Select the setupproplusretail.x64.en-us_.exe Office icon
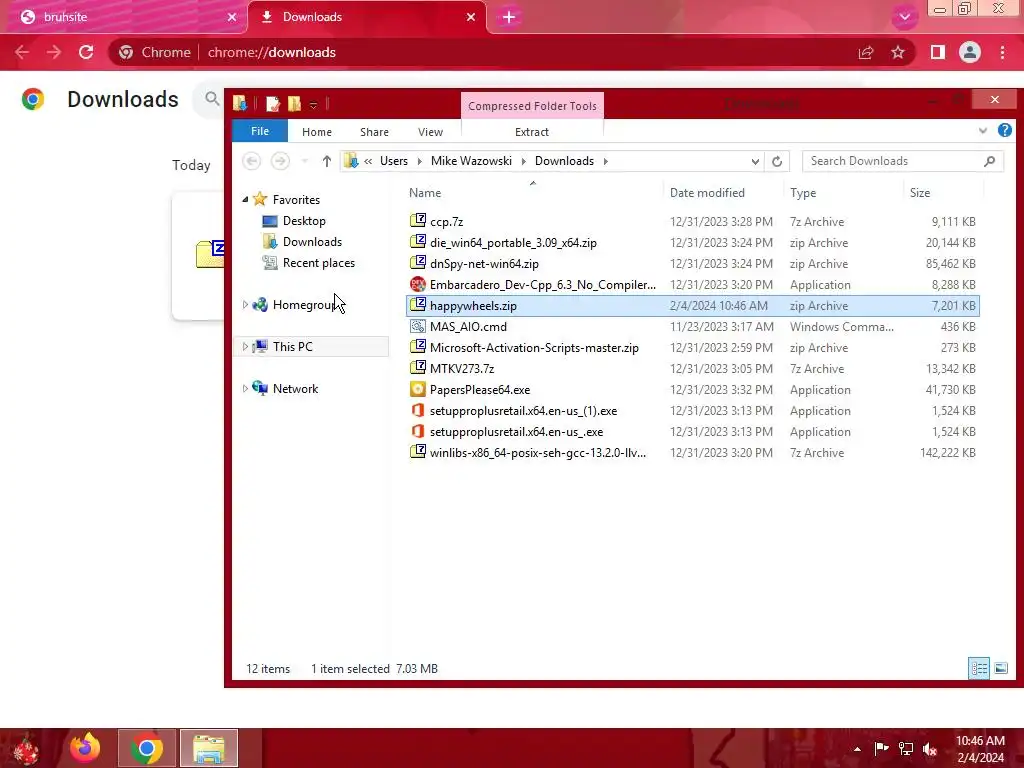The image size is (1024, 768). coord(418,431)
